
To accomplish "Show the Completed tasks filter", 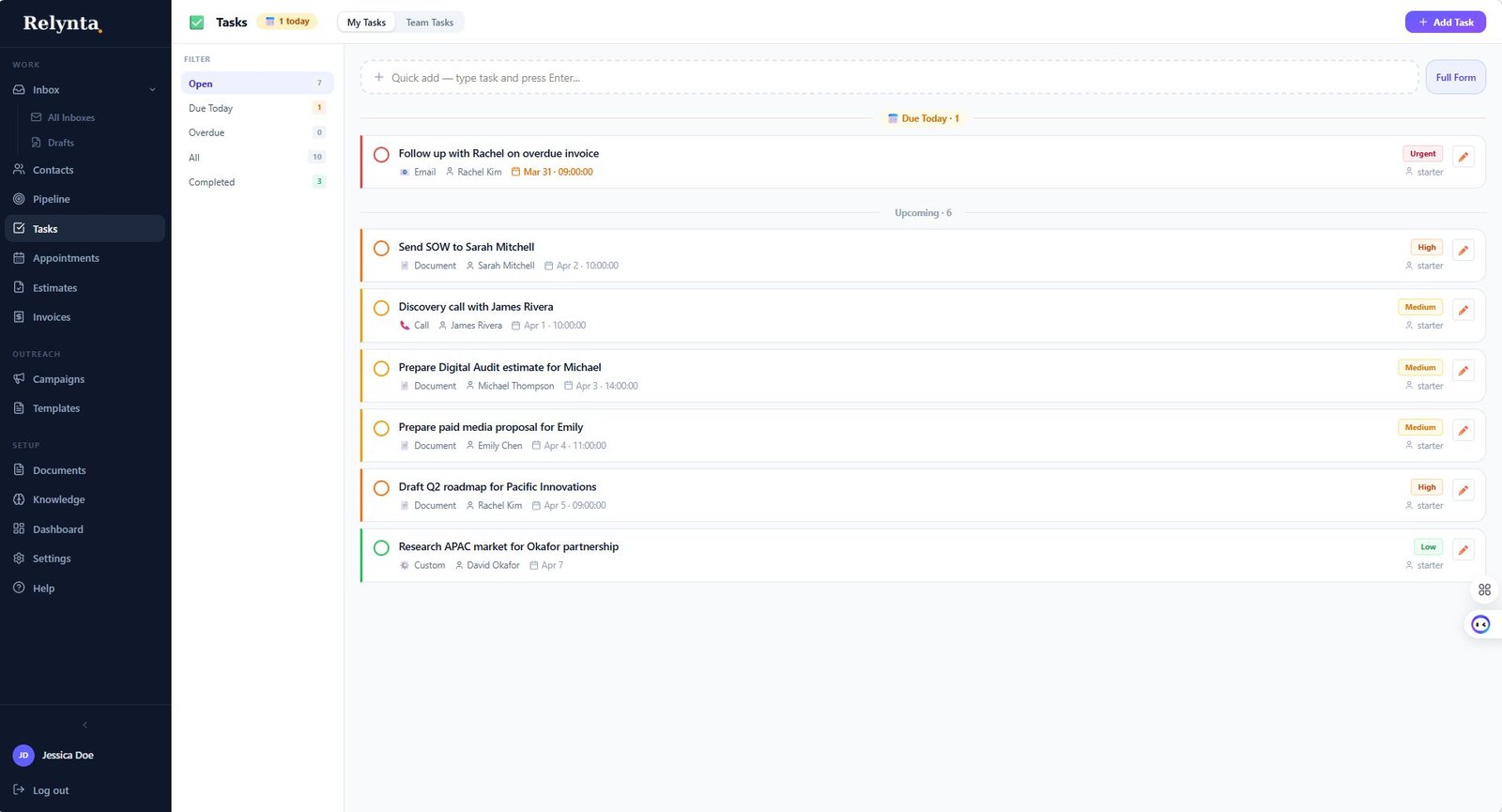I will tap(212, 182).
